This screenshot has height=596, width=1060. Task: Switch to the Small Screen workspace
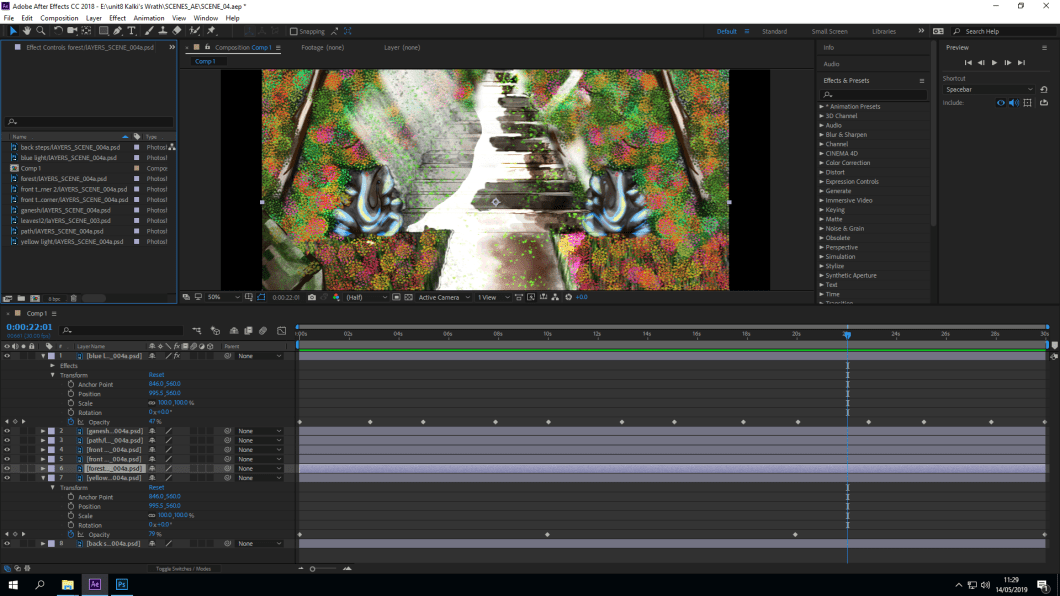point(829,31)
